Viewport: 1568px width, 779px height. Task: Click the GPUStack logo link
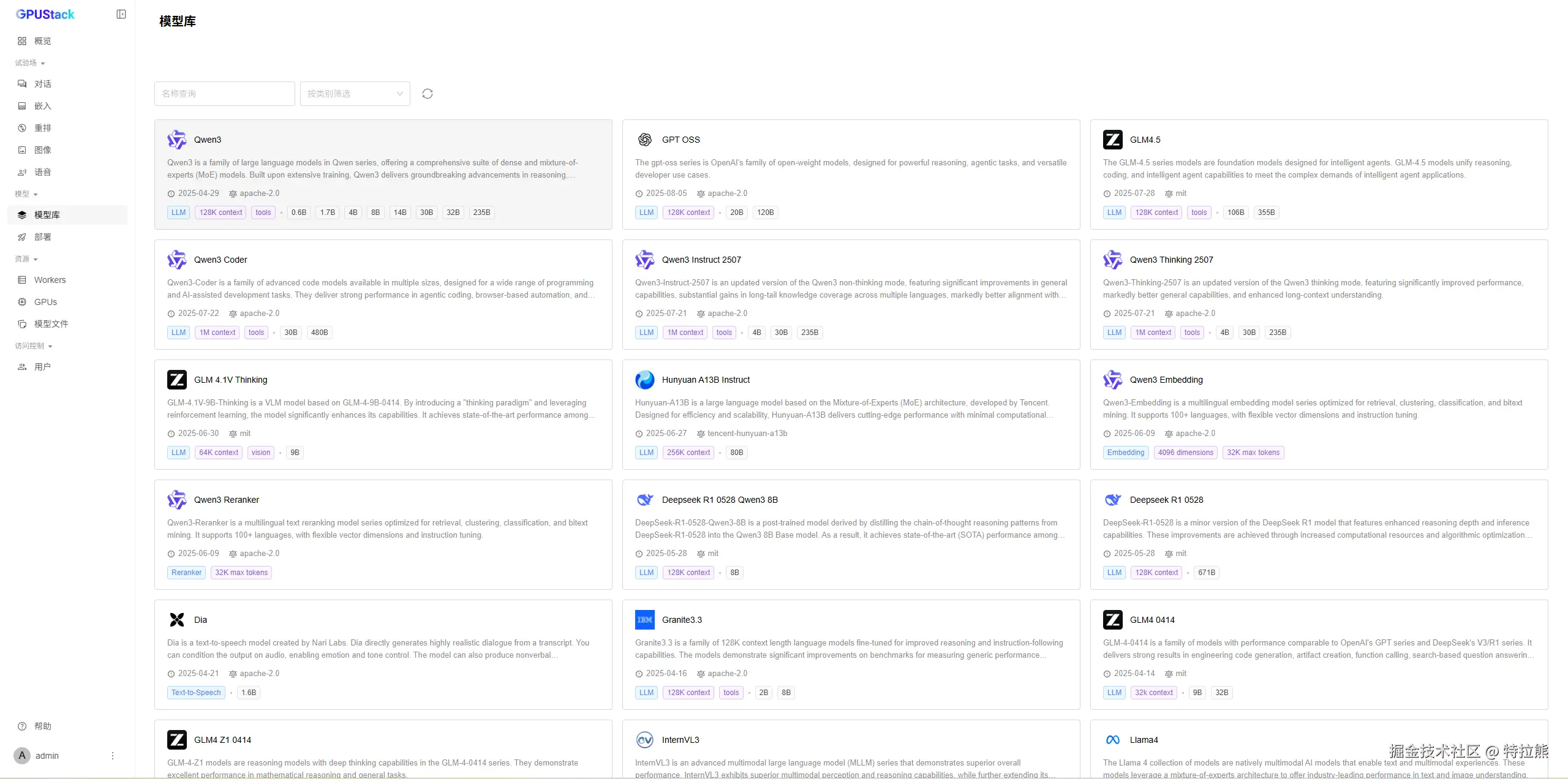(45, 14)
